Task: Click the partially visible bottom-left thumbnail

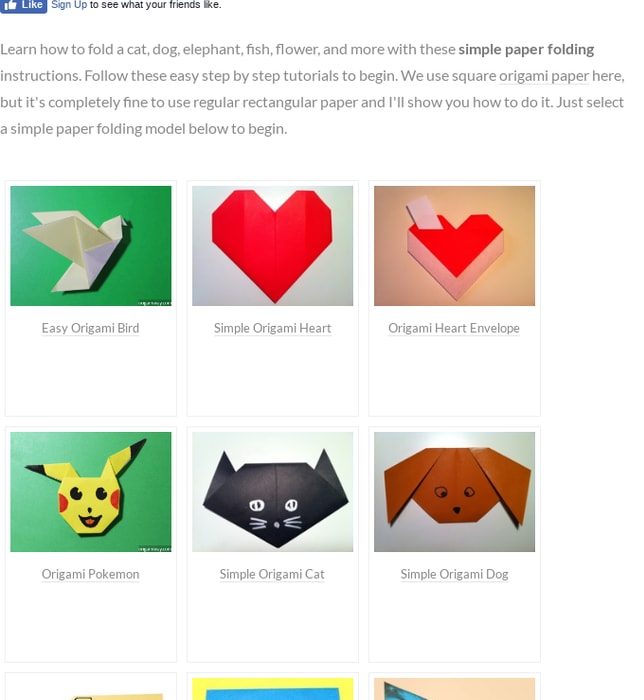Action: [x=91, y=689]
